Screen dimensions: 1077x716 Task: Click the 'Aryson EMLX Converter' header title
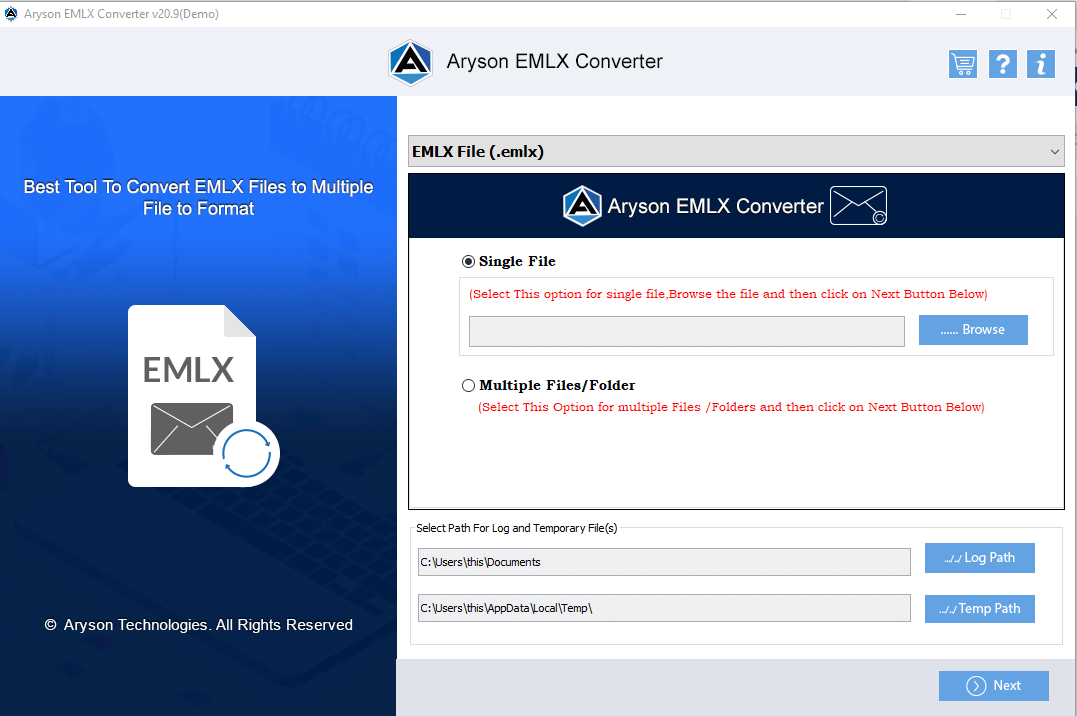coord(554,61)
